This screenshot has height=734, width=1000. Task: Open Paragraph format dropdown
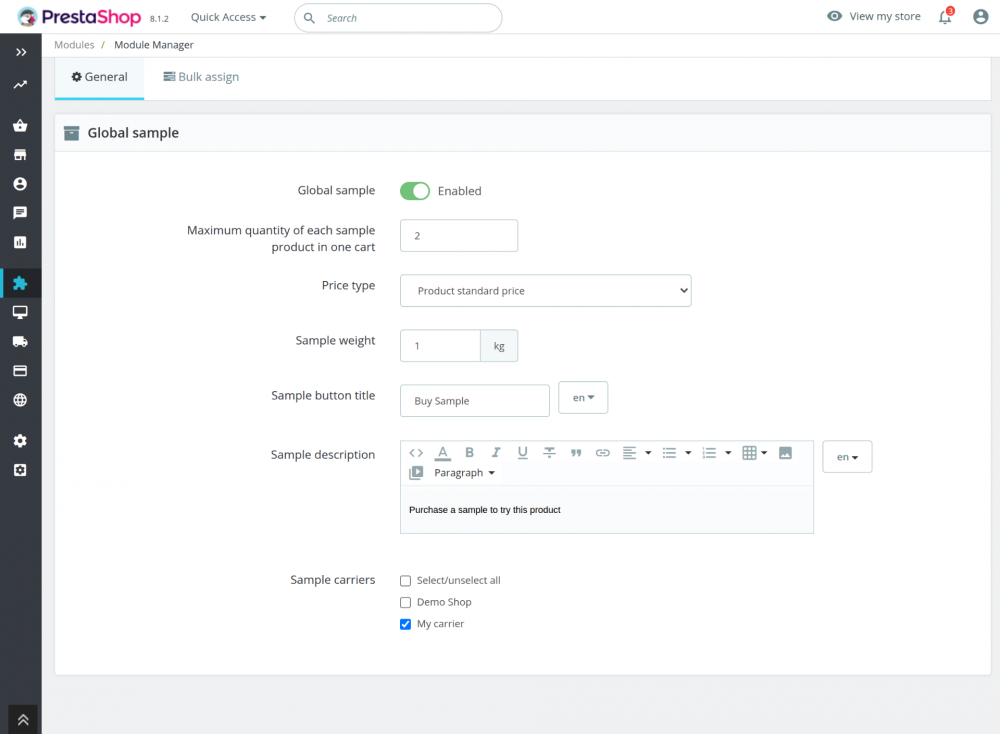tap(464, 473)
